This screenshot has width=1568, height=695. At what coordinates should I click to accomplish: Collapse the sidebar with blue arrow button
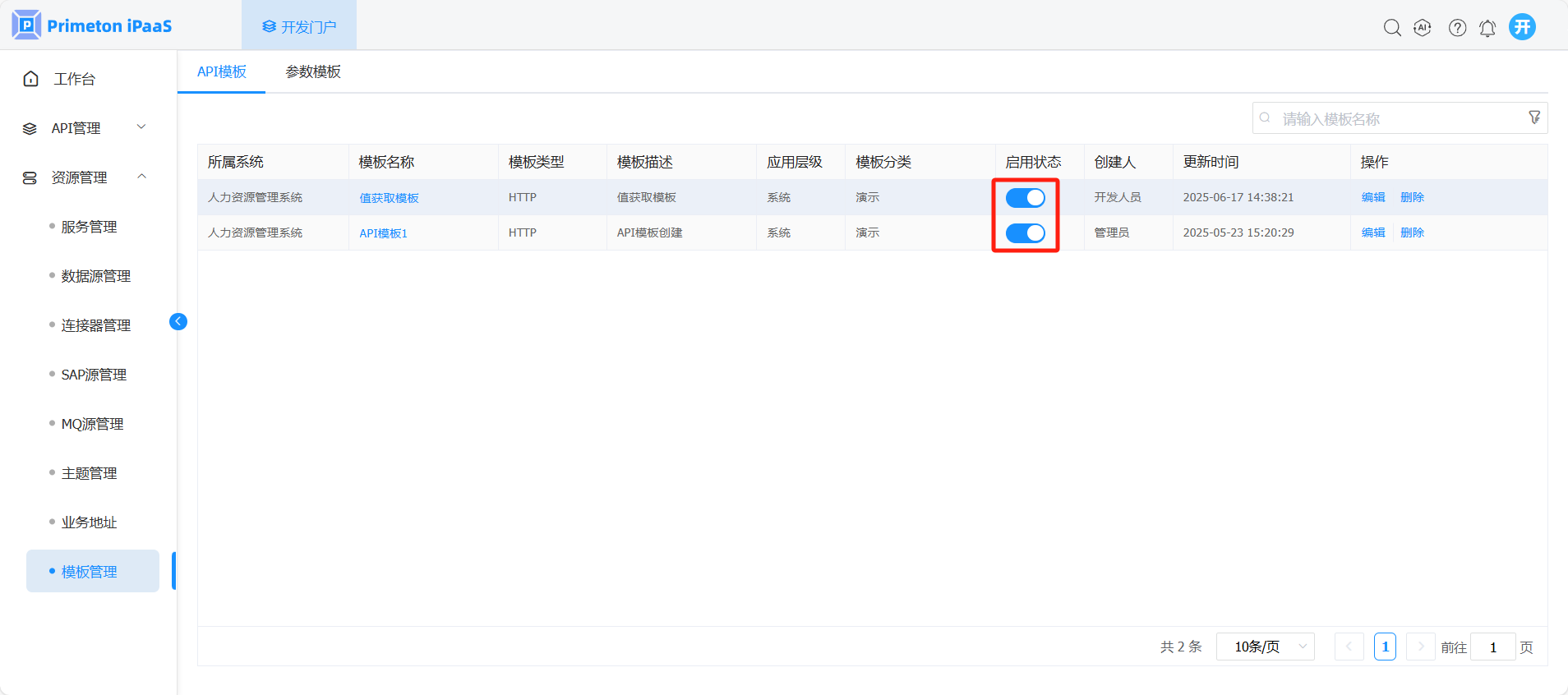pos(178,321)
